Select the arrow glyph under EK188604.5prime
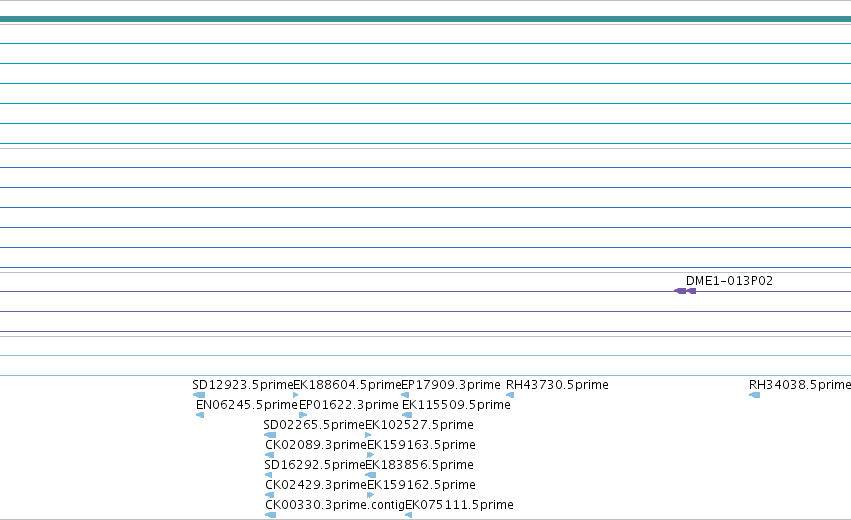 tap(296, 395)
